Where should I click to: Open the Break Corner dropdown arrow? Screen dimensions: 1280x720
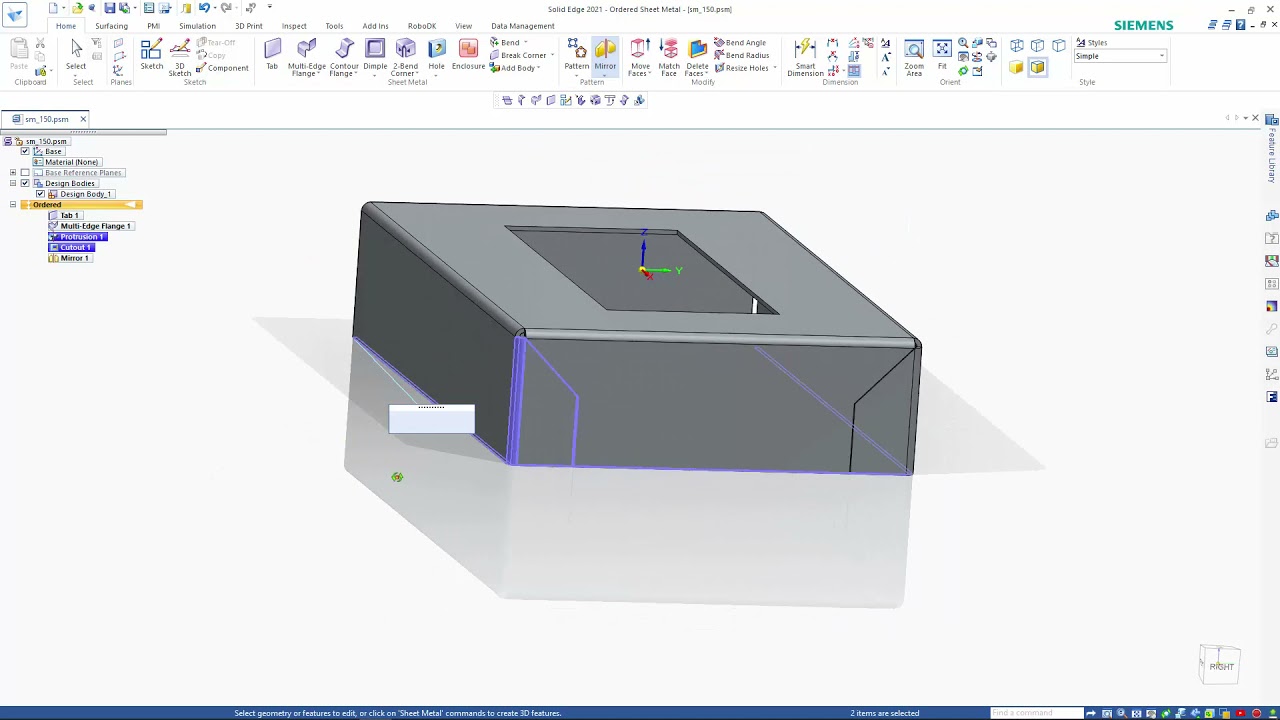pyautogui.click(x=552, y=56)
